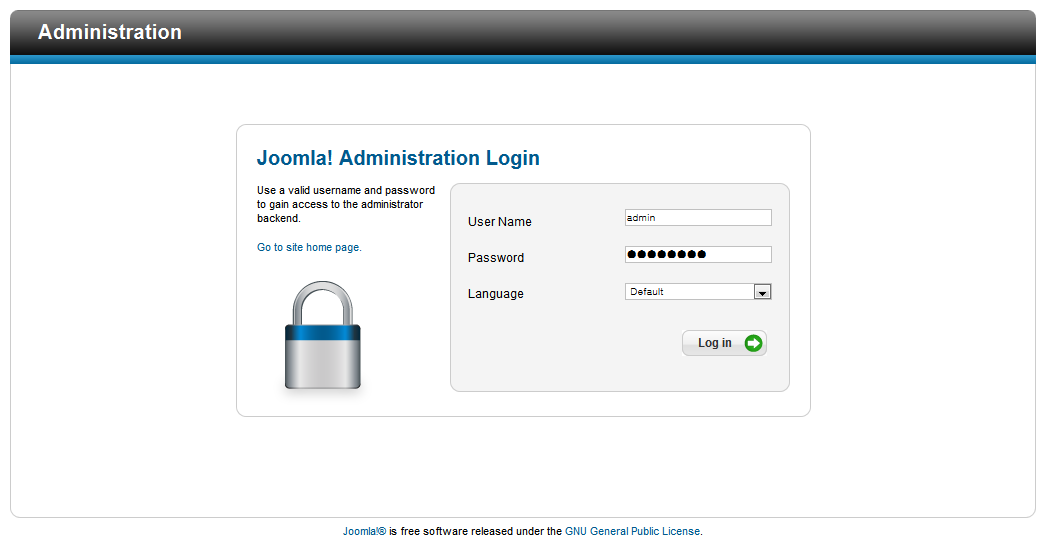This screenshot has width=1046, height=544.
Task: Follow the Joomla! link in the footer
Action: (359, 531)
